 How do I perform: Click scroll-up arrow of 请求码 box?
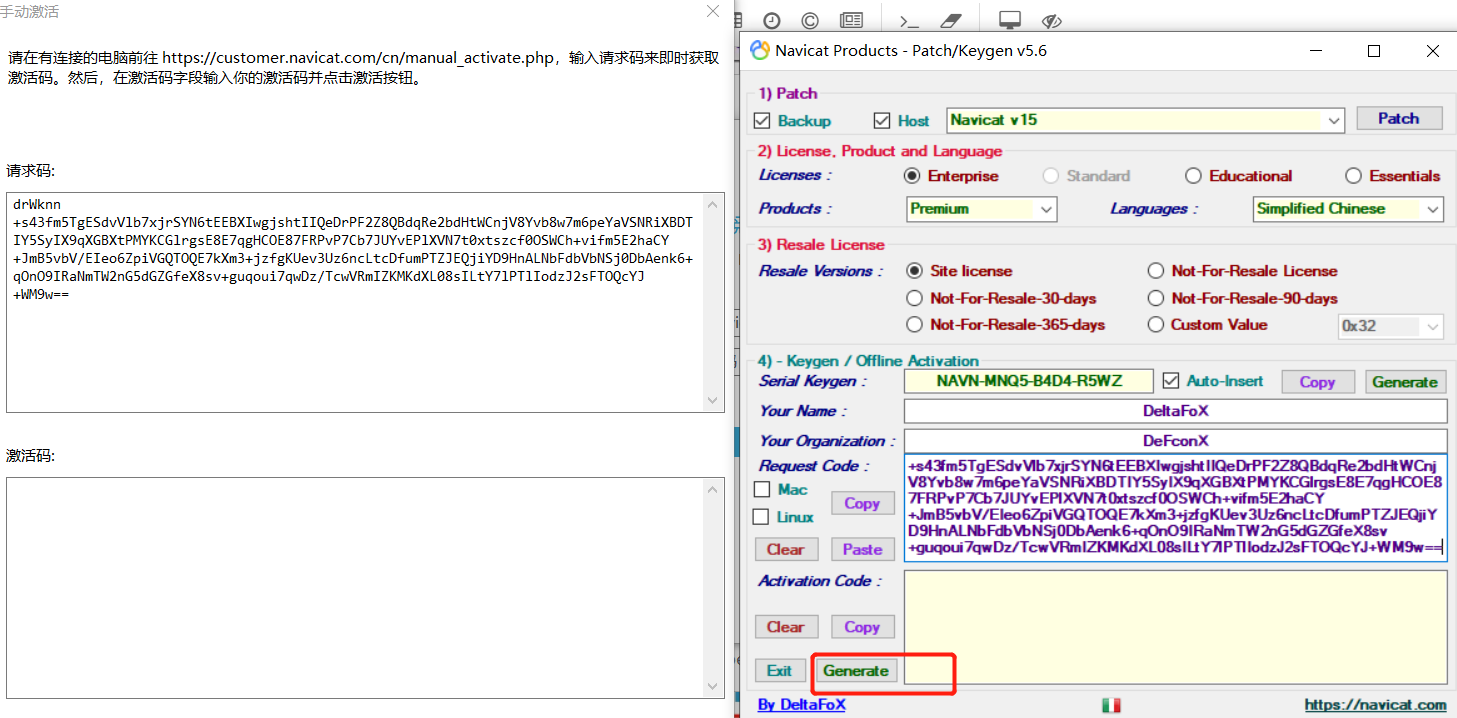(x=714, y=204)
